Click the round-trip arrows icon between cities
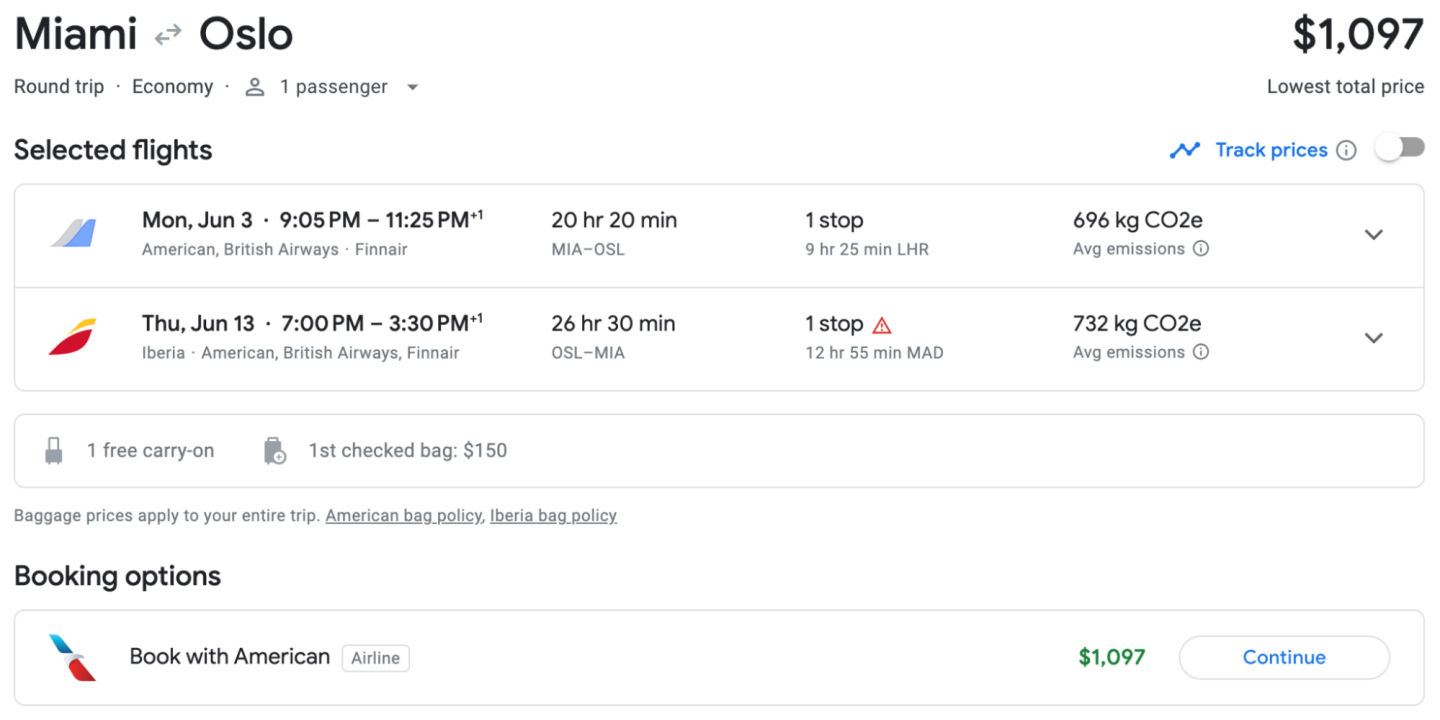Viewport: 1440px width, 720px height. [x=168, y=35]
